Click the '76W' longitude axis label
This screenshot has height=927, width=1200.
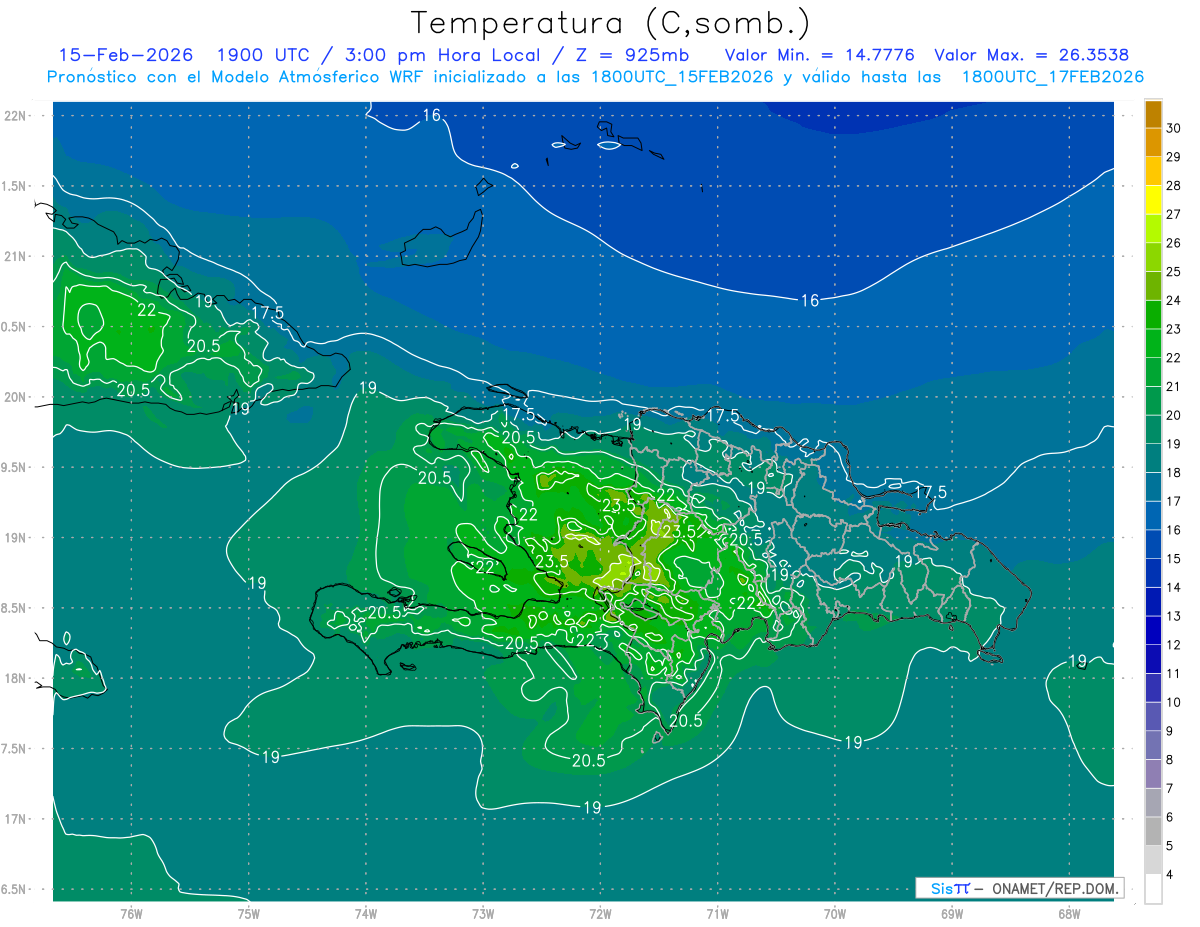(x=131, y=914)
